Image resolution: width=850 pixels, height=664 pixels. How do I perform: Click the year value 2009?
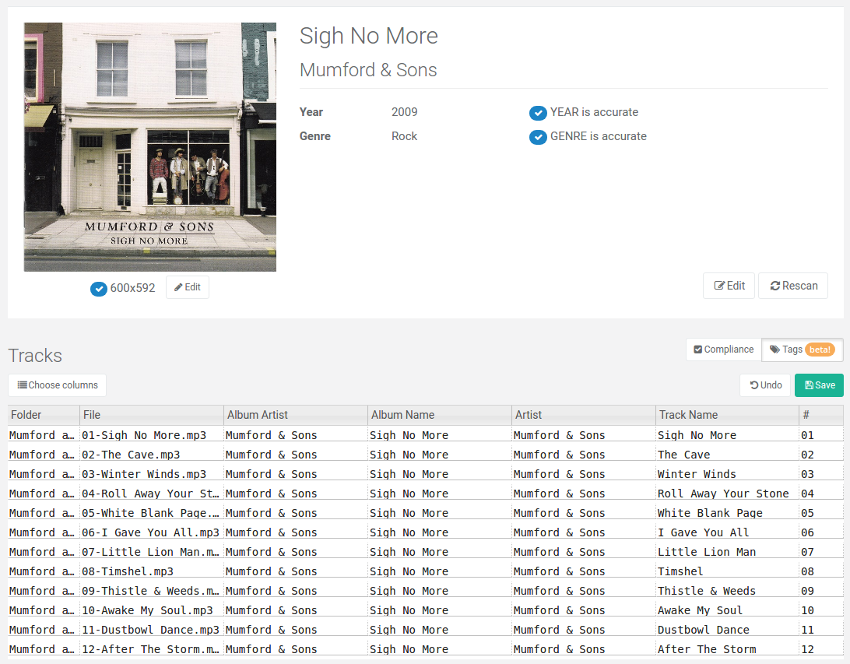point(404,112)
